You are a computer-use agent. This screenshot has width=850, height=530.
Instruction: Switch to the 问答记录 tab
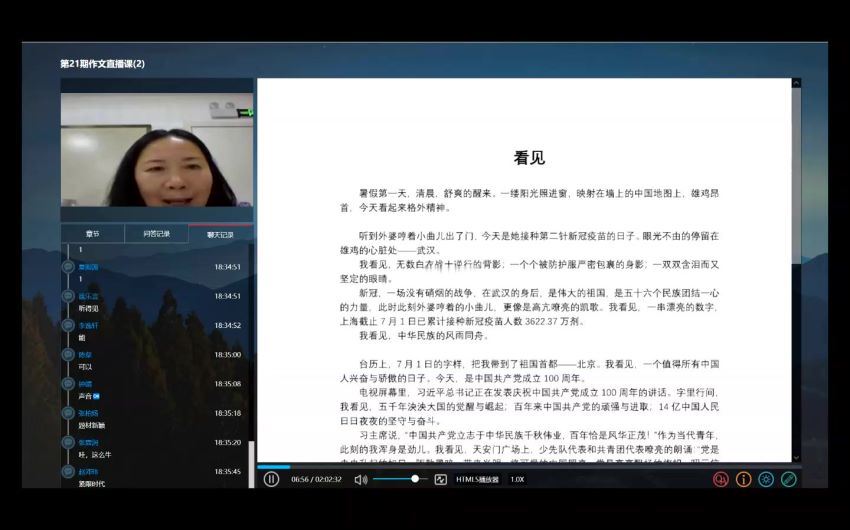[157, 234]
